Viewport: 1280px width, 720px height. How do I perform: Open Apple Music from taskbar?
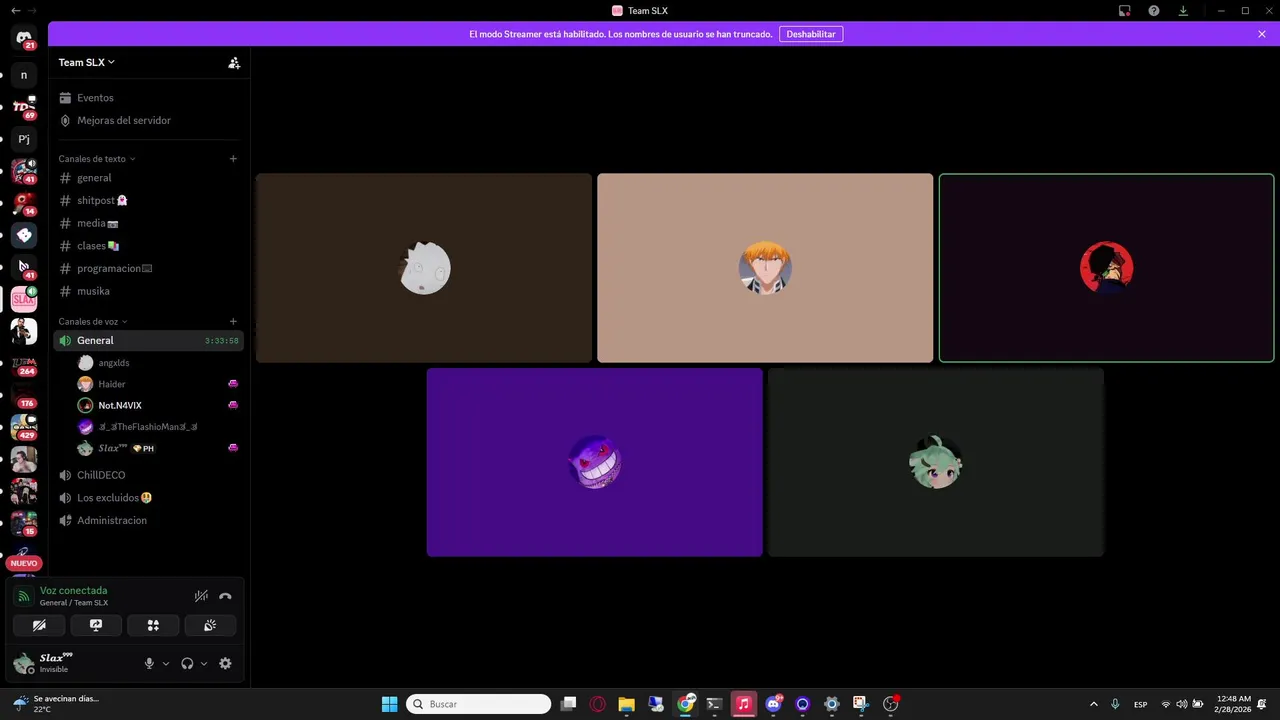point(743,704)
